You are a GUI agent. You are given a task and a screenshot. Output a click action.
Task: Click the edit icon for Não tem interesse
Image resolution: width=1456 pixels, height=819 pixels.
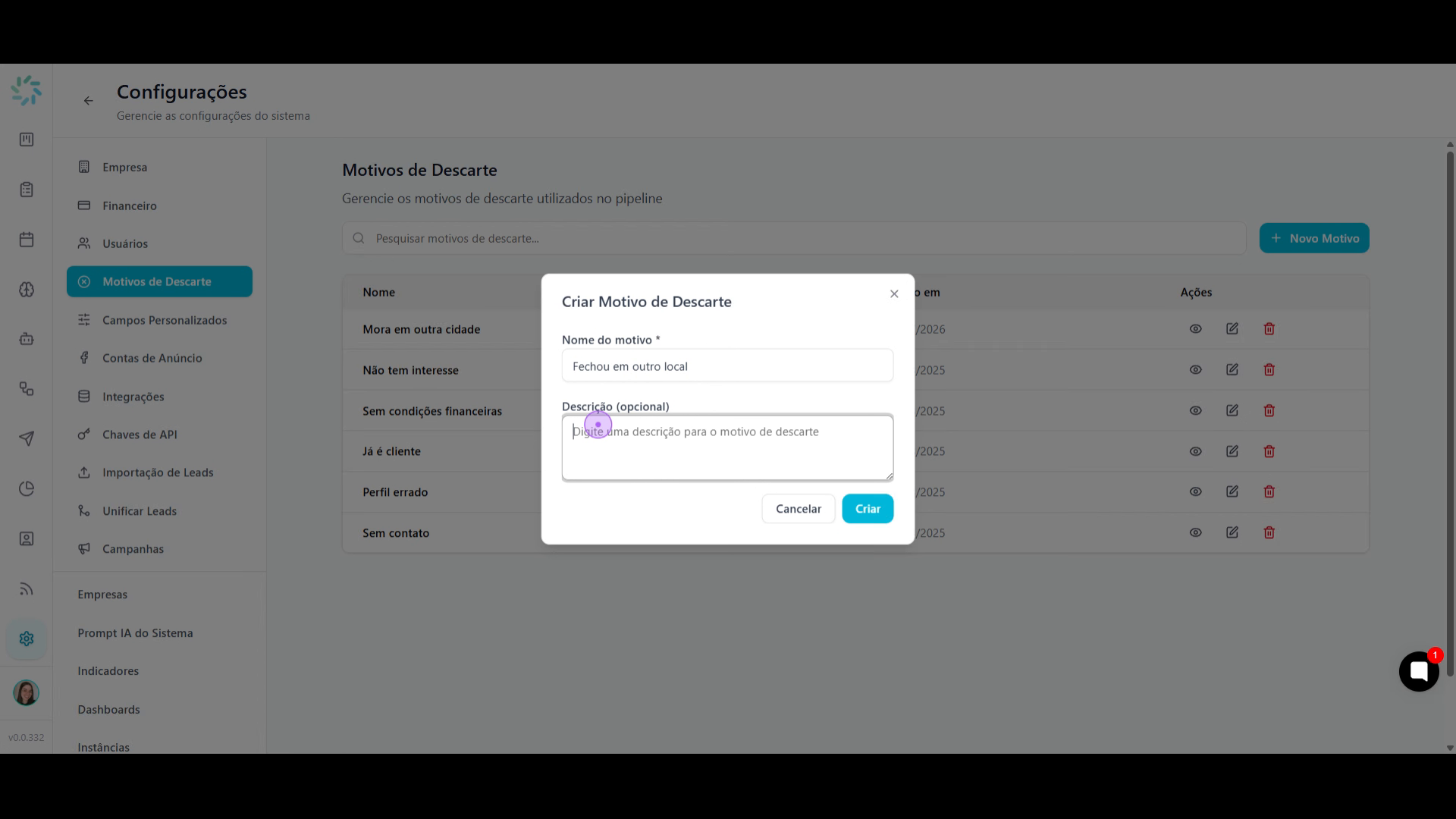1232,370
